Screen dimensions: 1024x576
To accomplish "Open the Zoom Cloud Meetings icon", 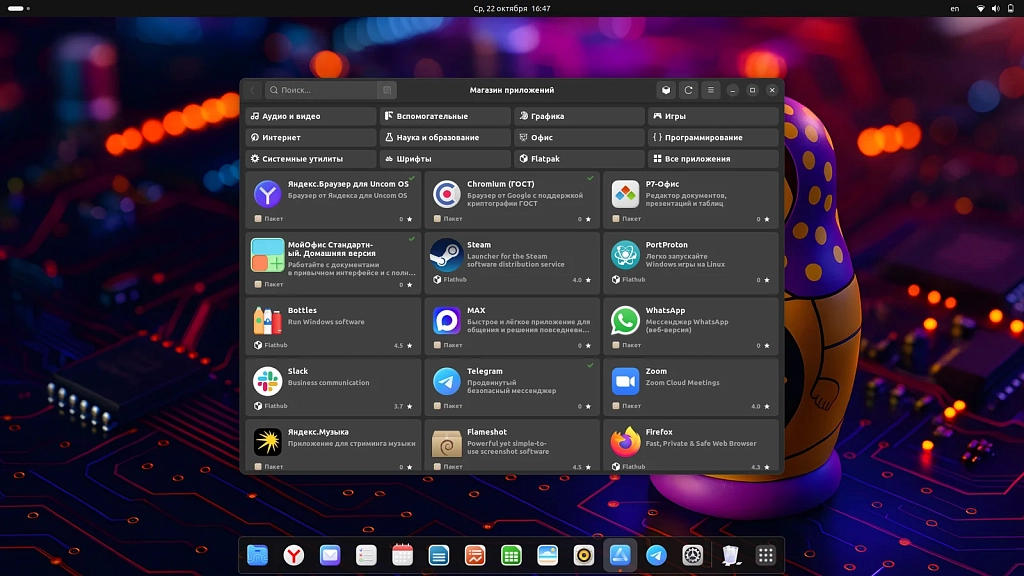I will (x=625, y=381).
